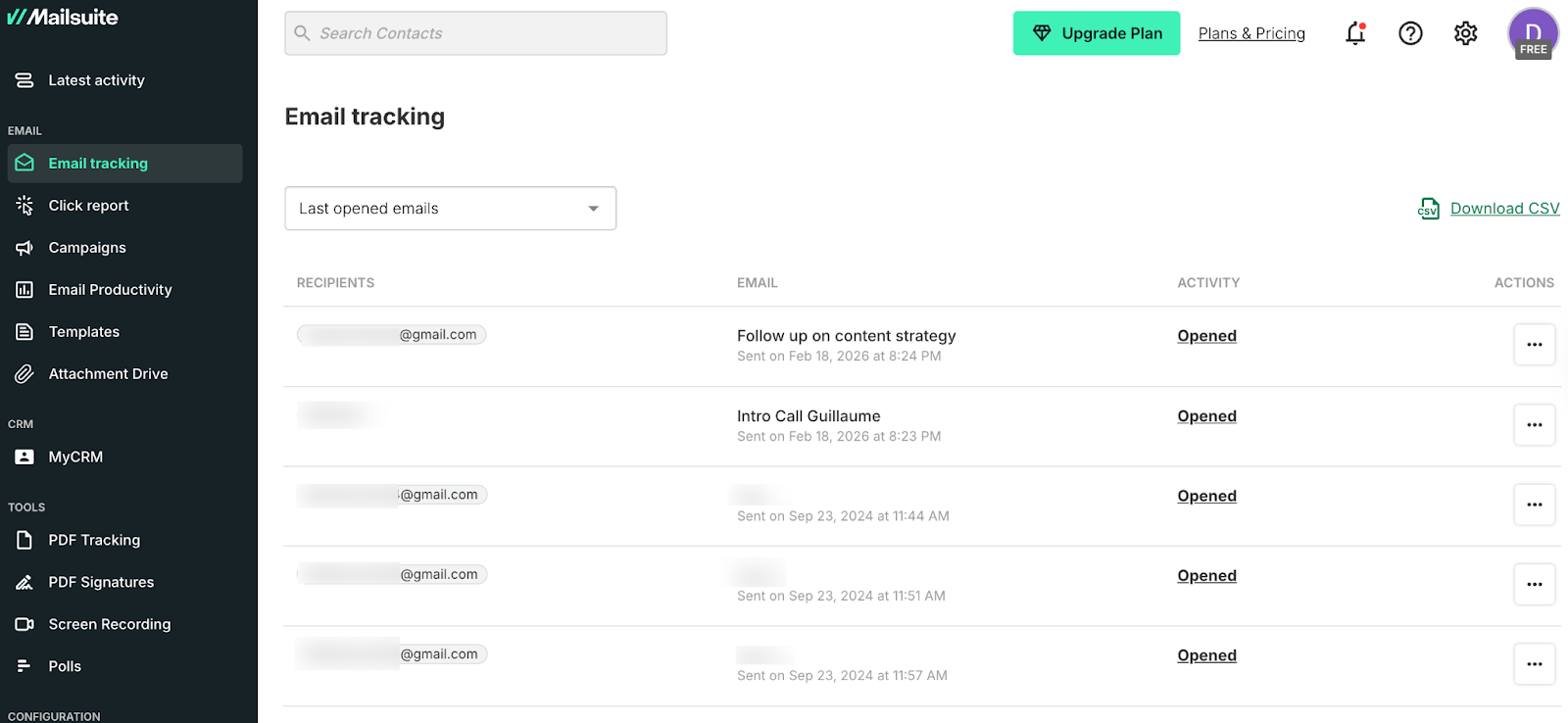Click the Screen Recording camera icon
This screenshot has height=723, width=1568.
coord(24,624)
